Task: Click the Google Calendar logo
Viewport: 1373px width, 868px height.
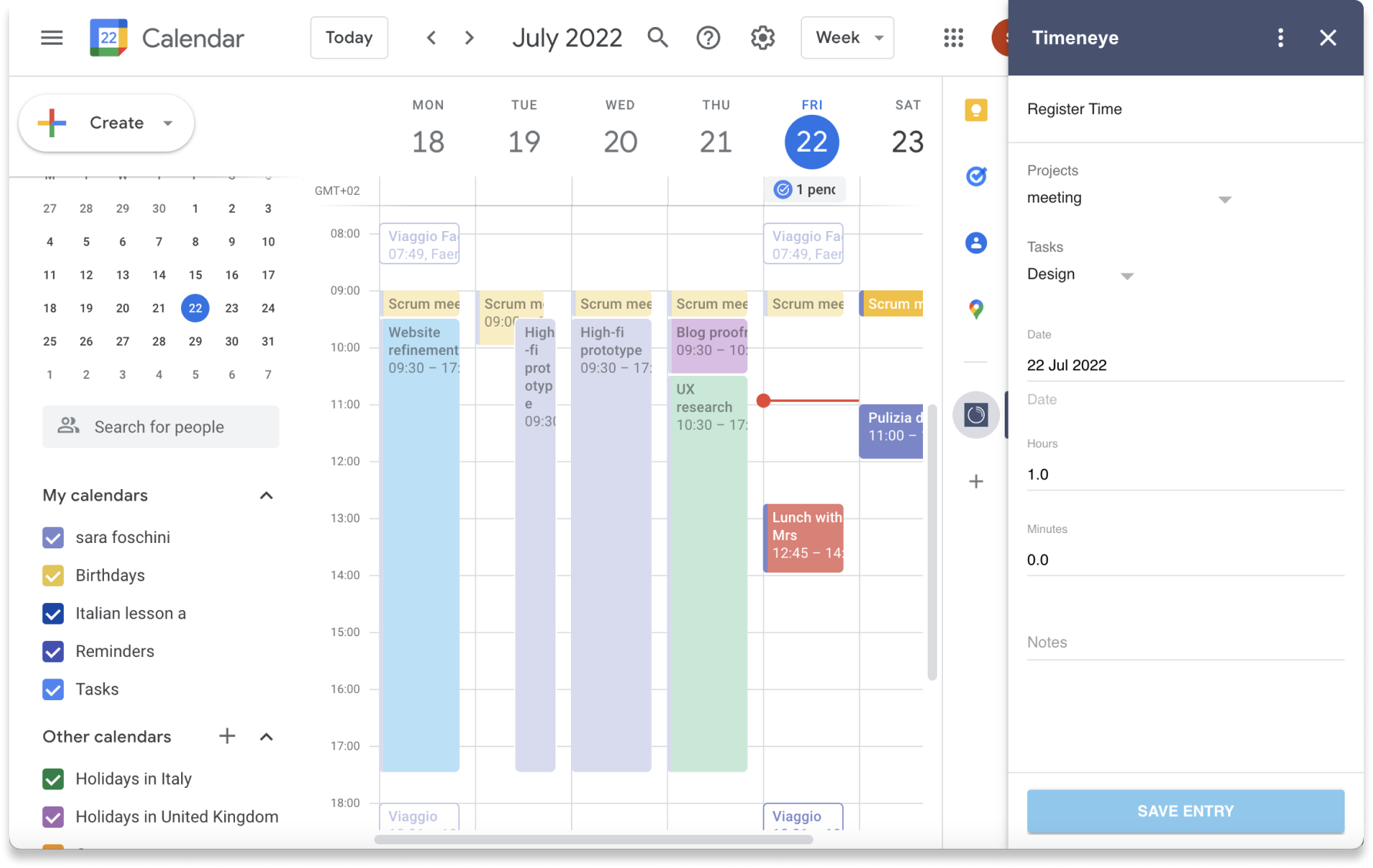Action: 109,38
